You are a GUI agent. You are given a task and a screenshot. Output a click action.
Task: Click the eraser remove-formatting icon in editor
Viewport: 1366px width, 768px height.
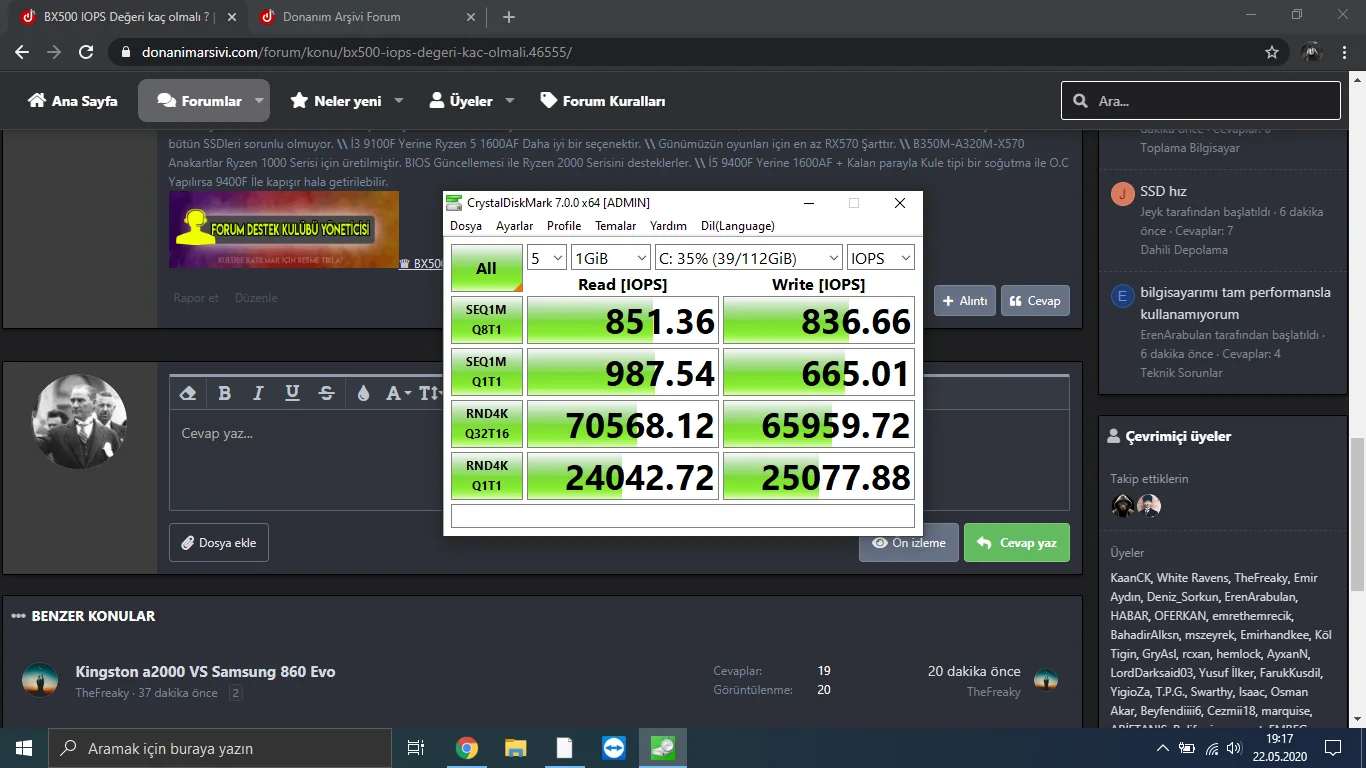pos(187,393)
